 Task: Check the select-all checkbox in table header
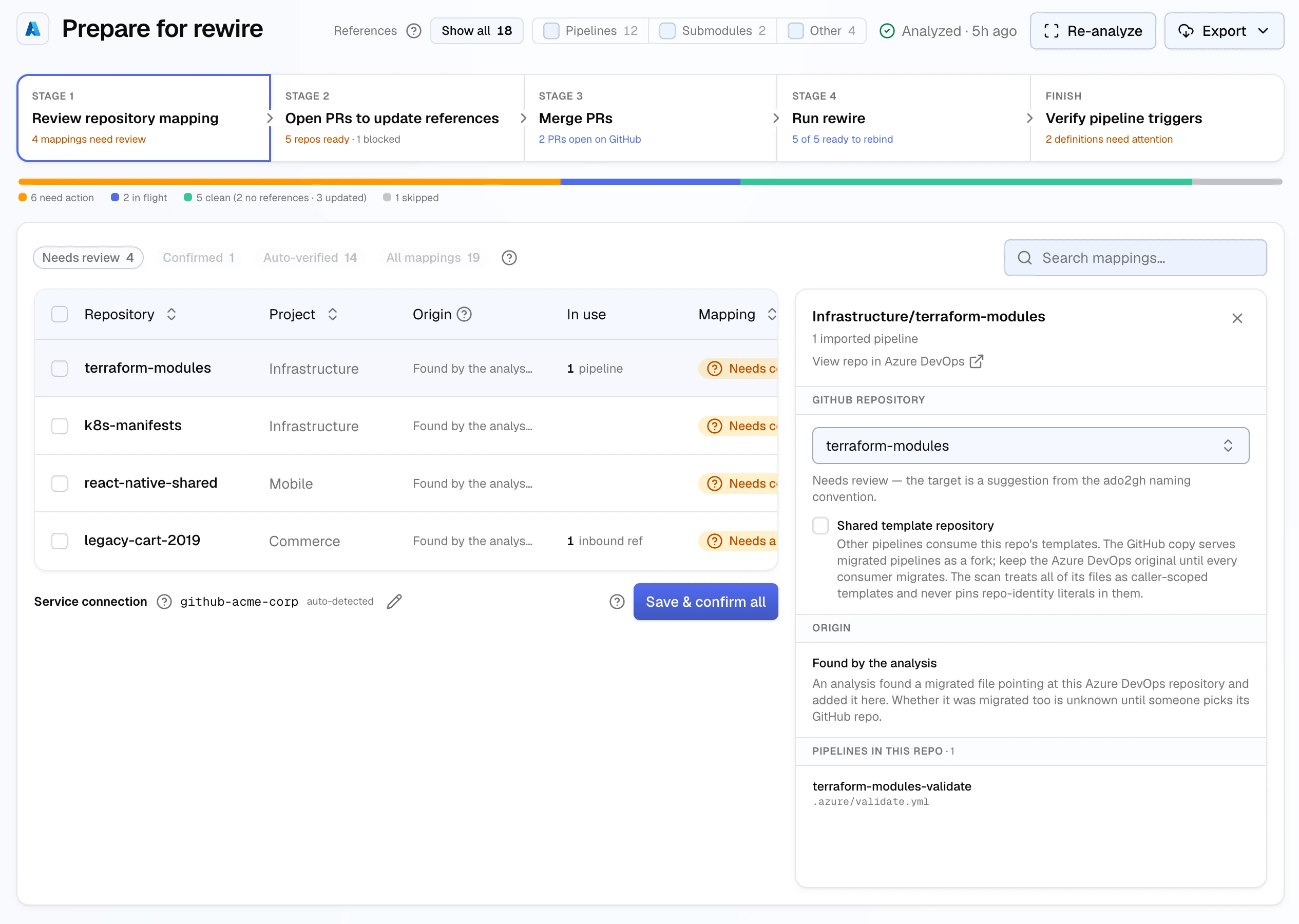(x=60, y=314)
